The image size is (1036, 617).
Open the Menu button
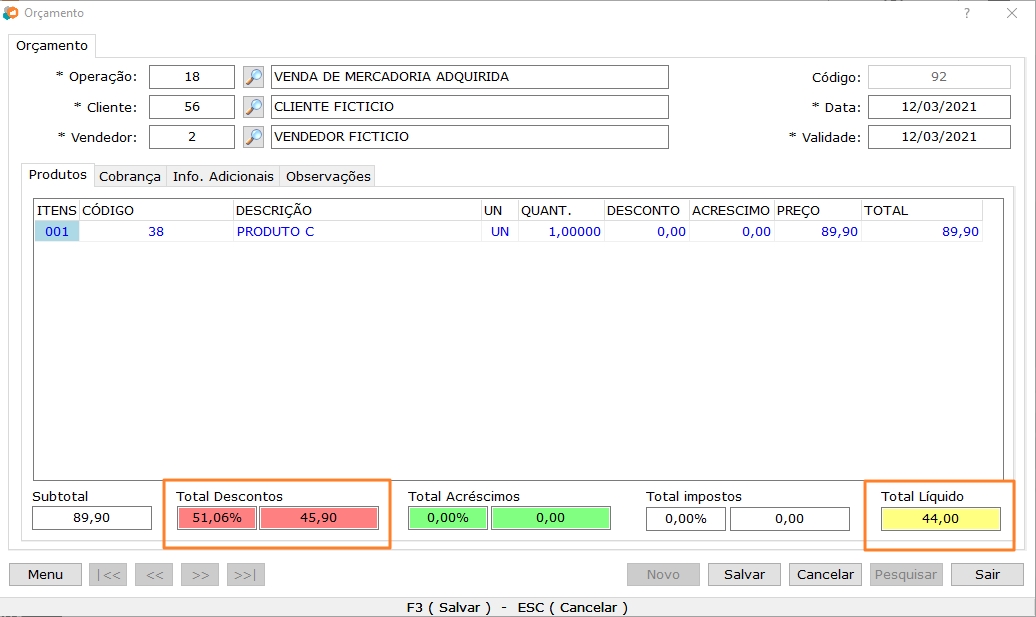[45, 574]
